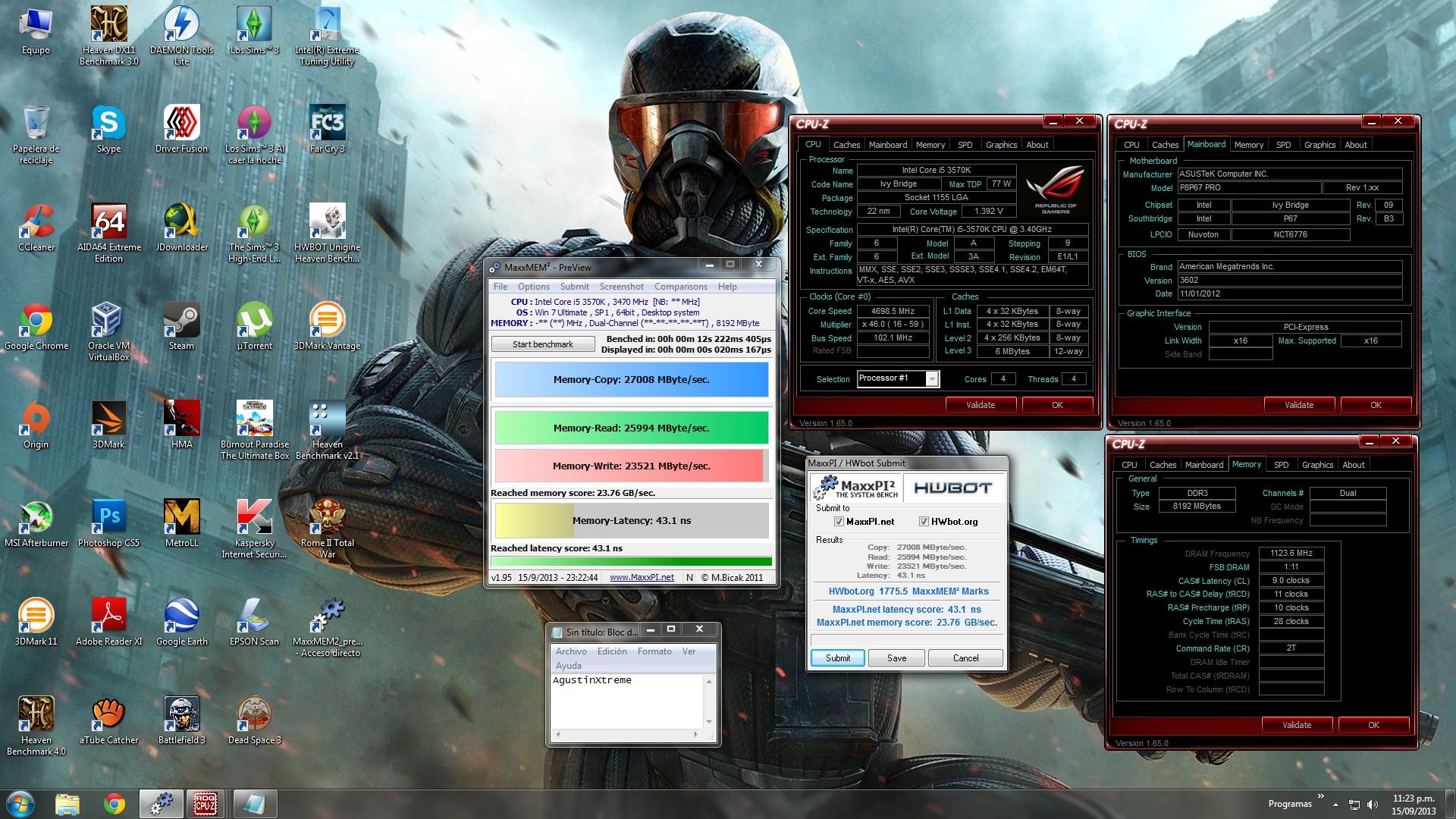Toggle the HWbot.org submit checkbox
Viewport: 1456px width, 819px height.
click(924, 522)
